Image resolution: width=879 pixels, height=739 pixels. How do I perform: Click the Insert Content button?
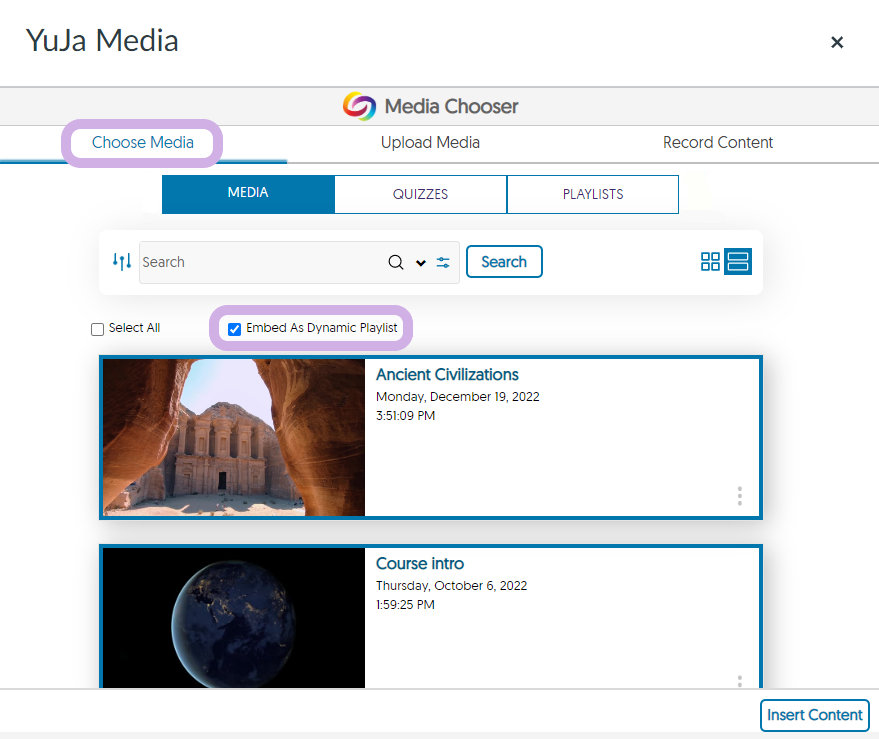coord(814,715)
